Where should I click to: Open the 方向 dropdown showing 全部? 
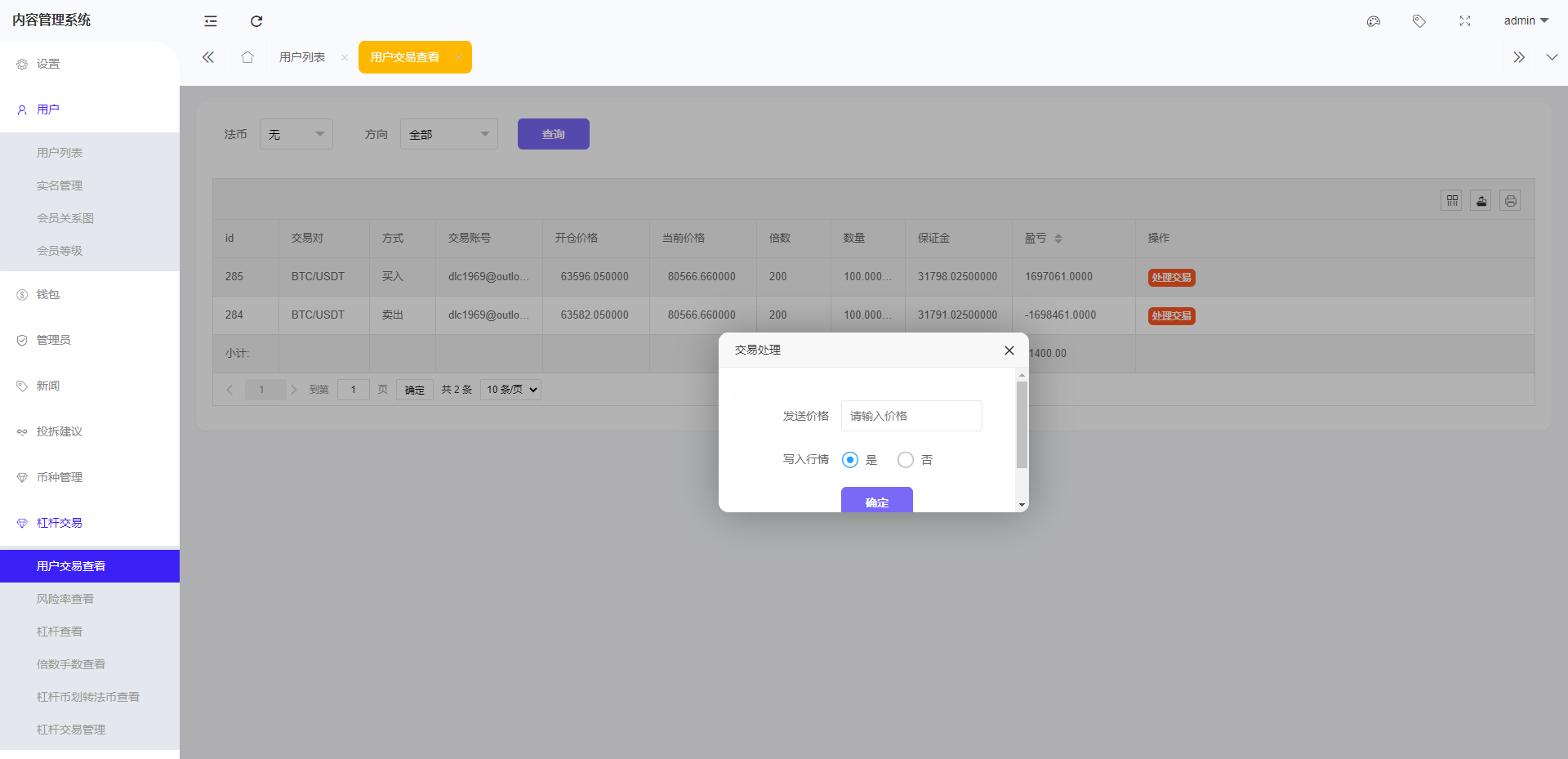point(448,134)
